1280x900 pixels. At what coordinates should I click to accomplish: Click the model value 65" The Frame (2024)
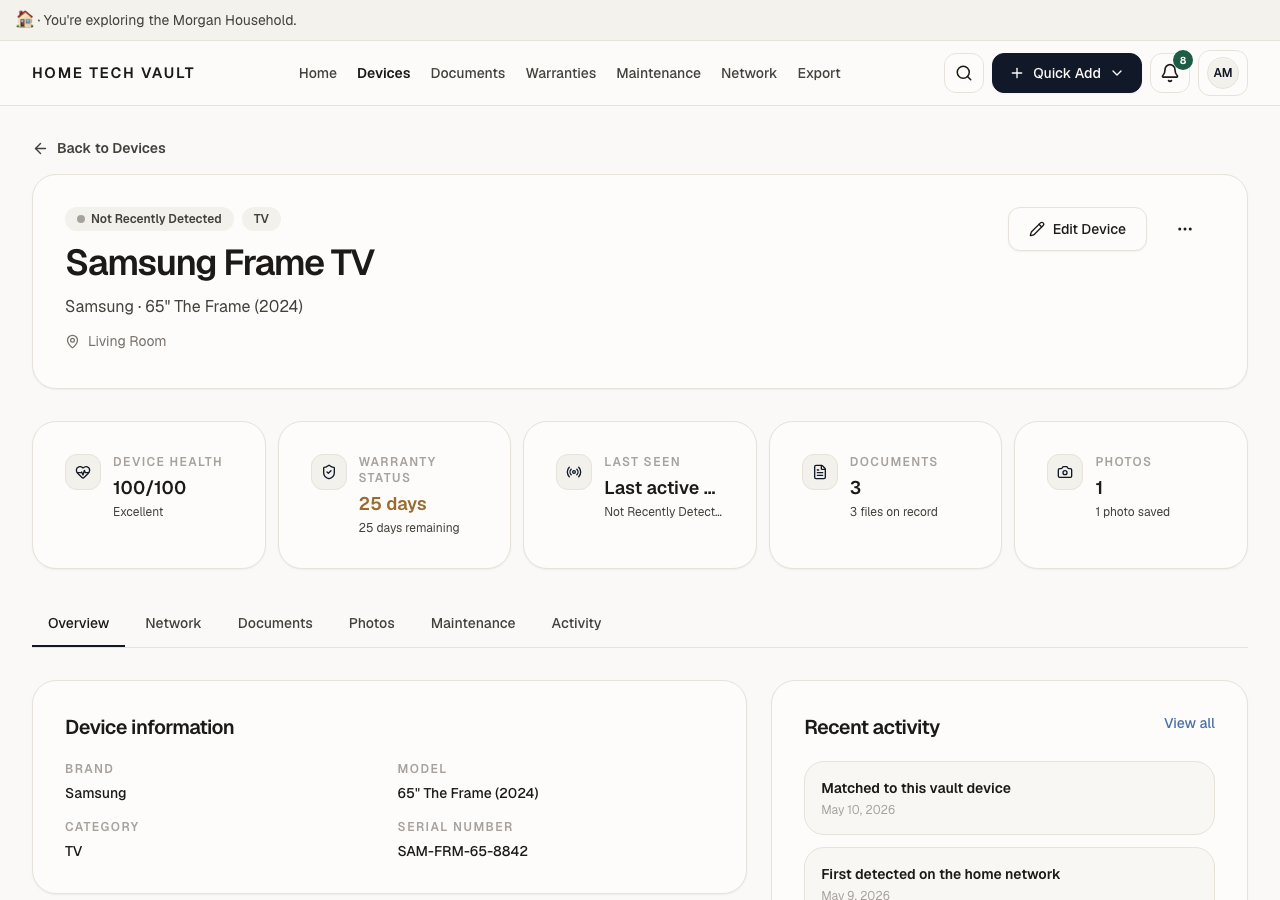pyautogui.click(x=468, y=793)
